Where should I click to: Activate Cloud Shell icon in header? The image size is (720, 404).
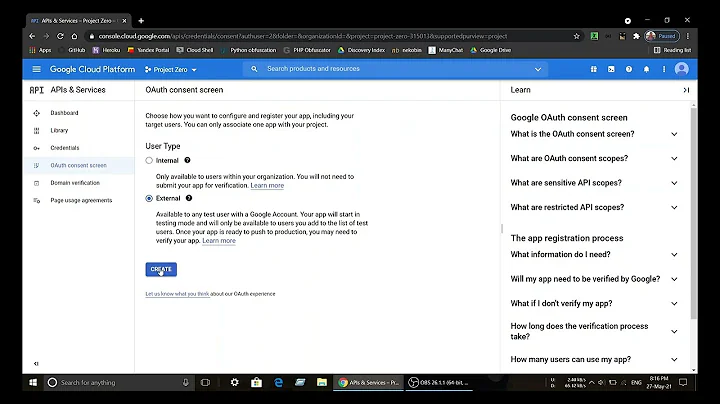pos(611,69)
